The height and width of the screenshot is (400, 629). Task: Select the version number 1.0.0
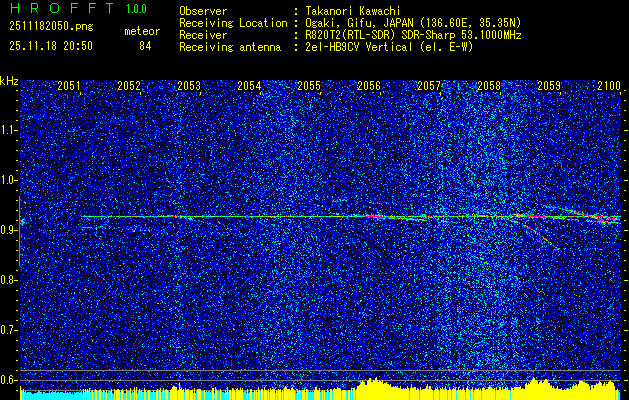(136, 9)
